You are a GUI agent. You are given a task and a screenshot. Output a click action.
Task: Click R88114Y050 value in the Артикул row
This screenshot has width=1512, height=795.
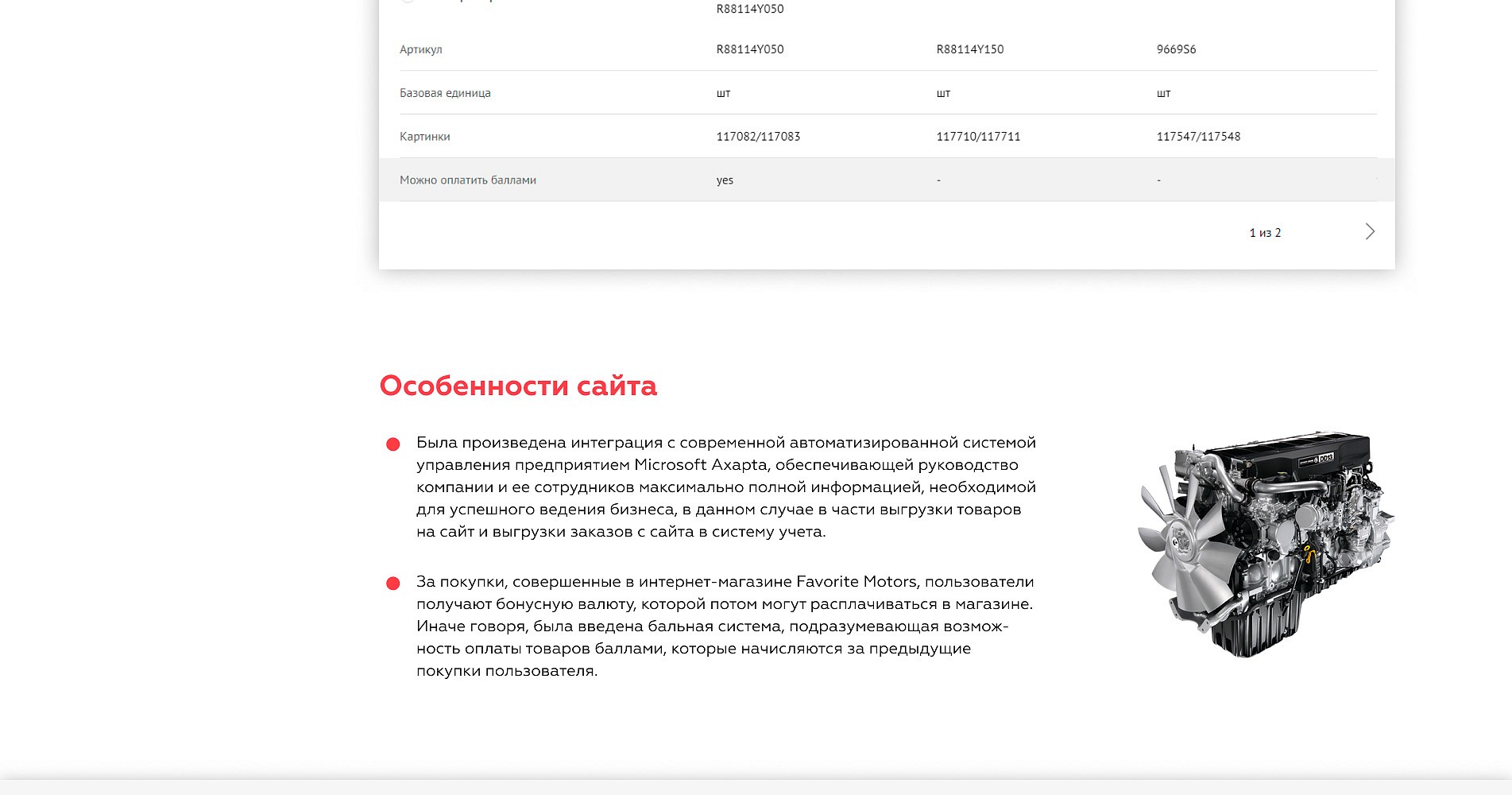click(750, 49)
